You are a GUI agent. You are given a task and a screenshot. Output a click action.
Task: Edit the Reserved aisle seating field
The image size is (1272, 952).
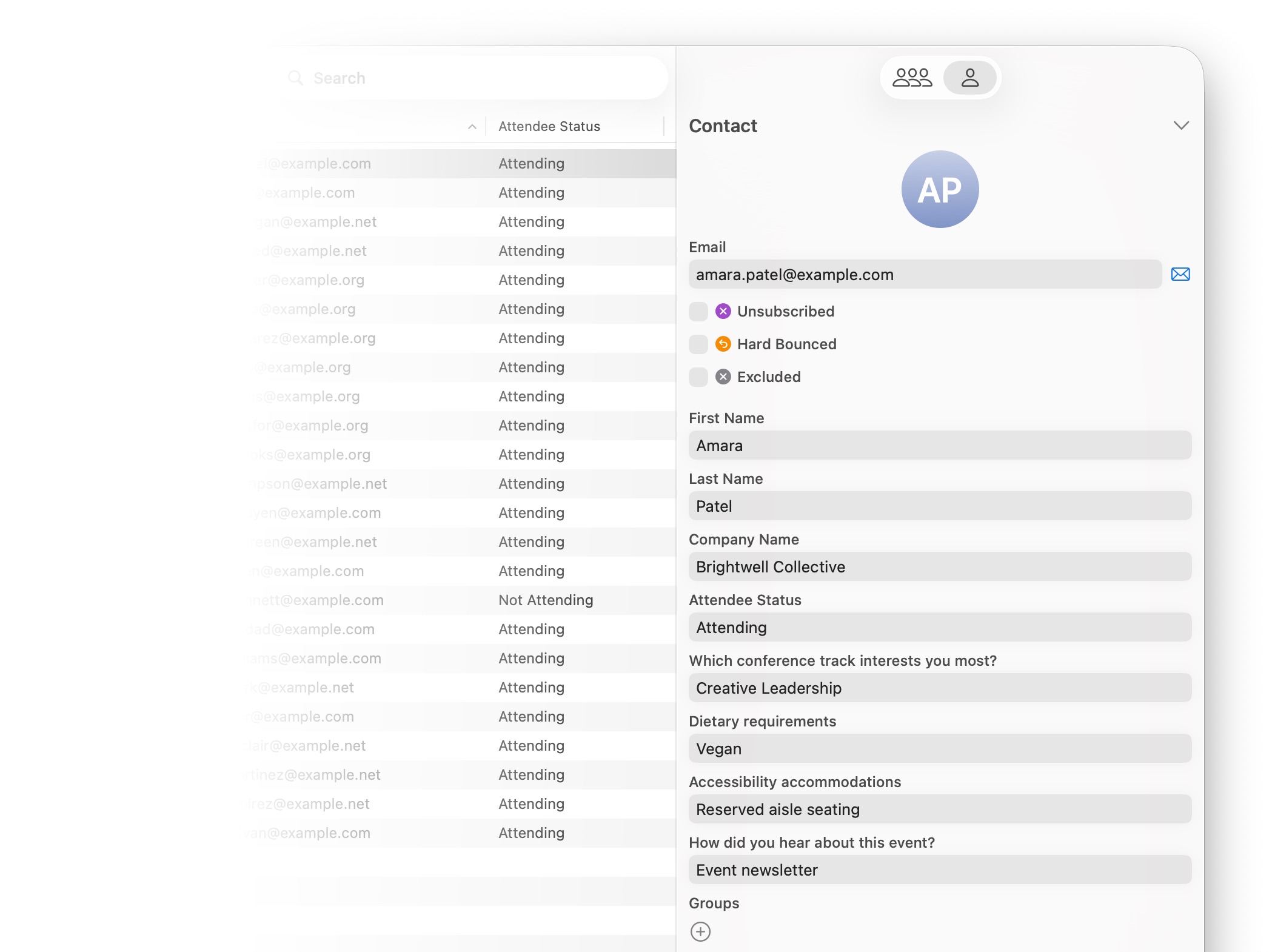[x=940, y=809]
